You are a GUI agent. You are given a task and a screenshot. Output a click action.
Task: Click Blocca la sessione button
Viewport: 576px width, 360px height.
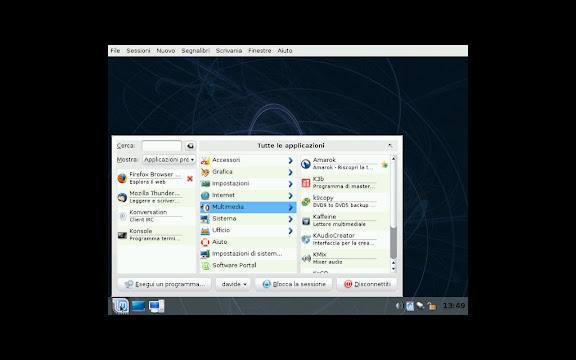pos(294,284)
